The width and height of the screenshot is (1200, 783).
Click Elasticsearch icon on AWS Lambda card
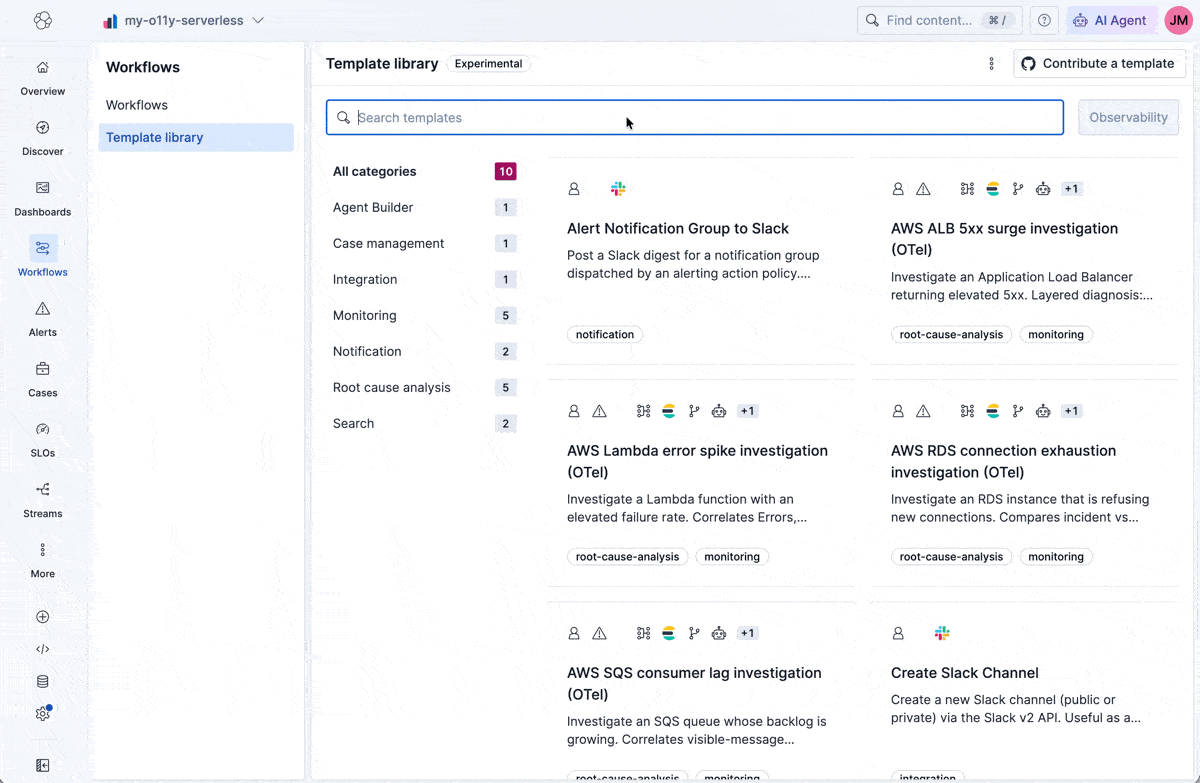pos(668,411)
